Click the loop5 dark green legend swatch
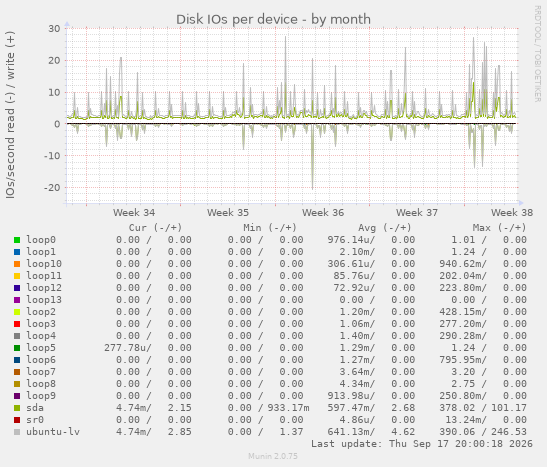Image resolution: width=547 pixels, height=467 pixels. click(x=17, y=348)
